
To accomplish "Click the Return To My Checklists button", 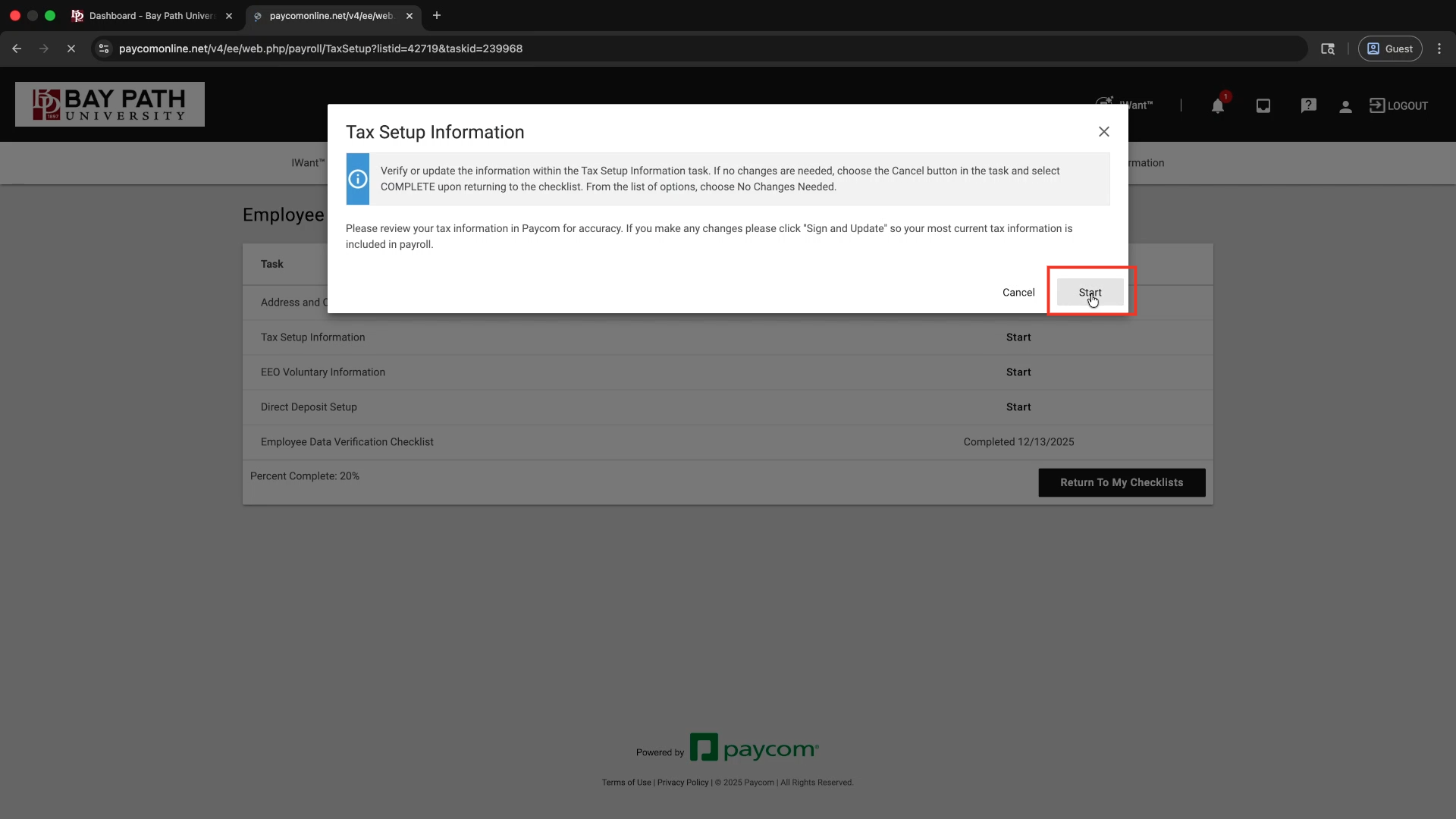I will click(x=1121, y=482).
